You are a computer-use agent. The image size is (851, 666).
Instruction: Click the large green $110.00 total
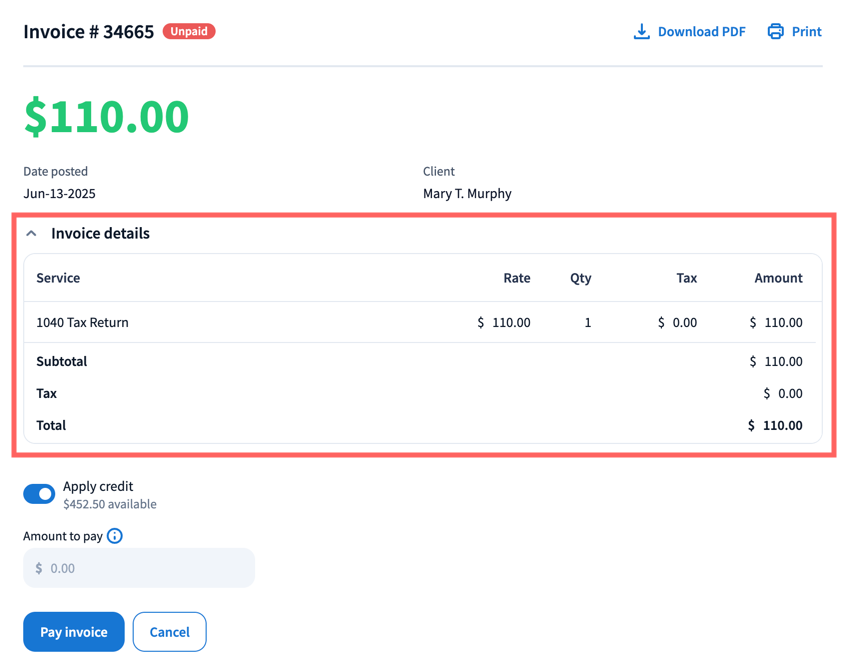tap(106, 117)
